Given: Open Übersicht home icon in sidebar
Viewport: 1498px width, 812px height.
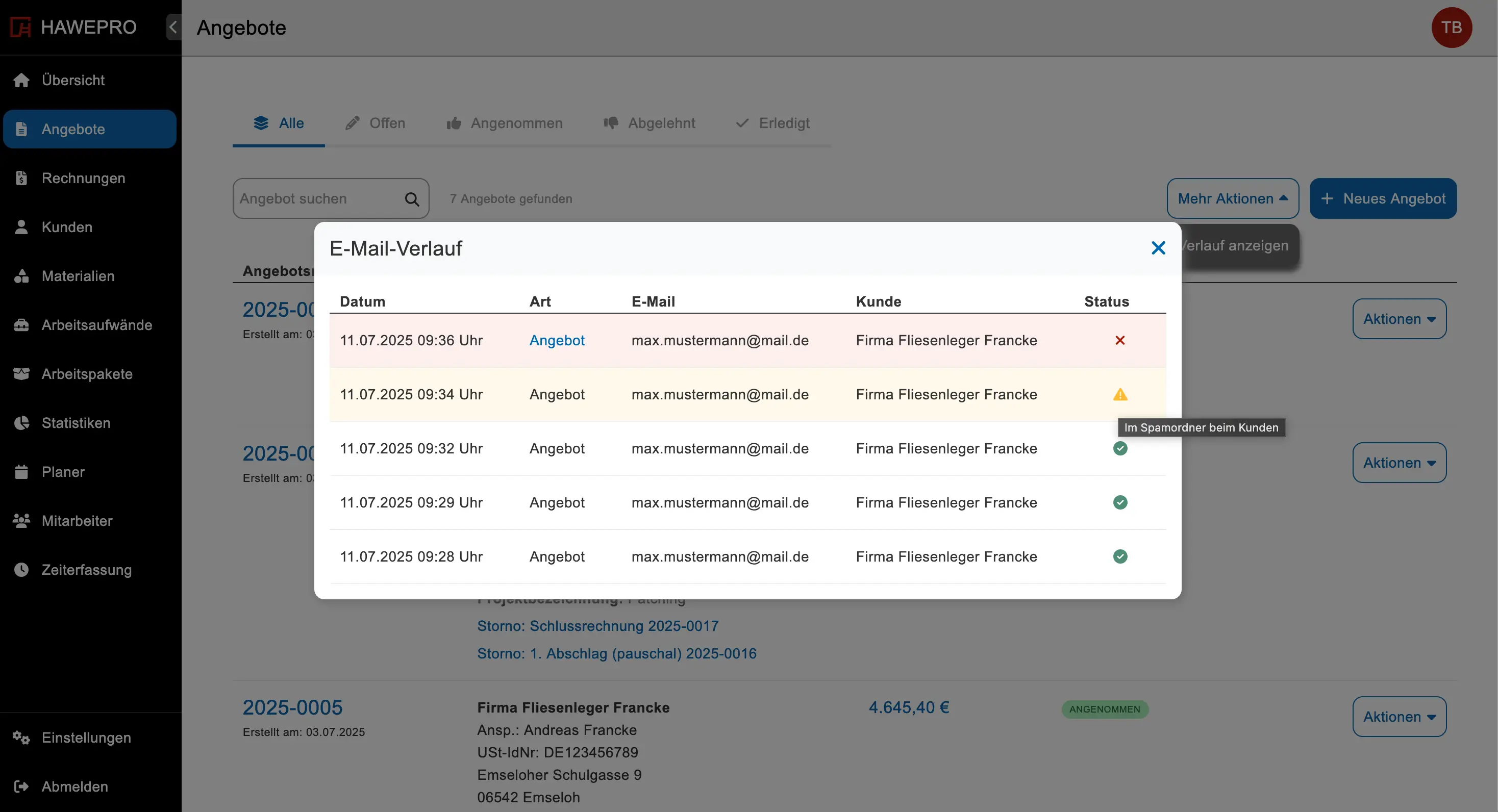Looking at the screenshot, I should (x=21, y=80).
